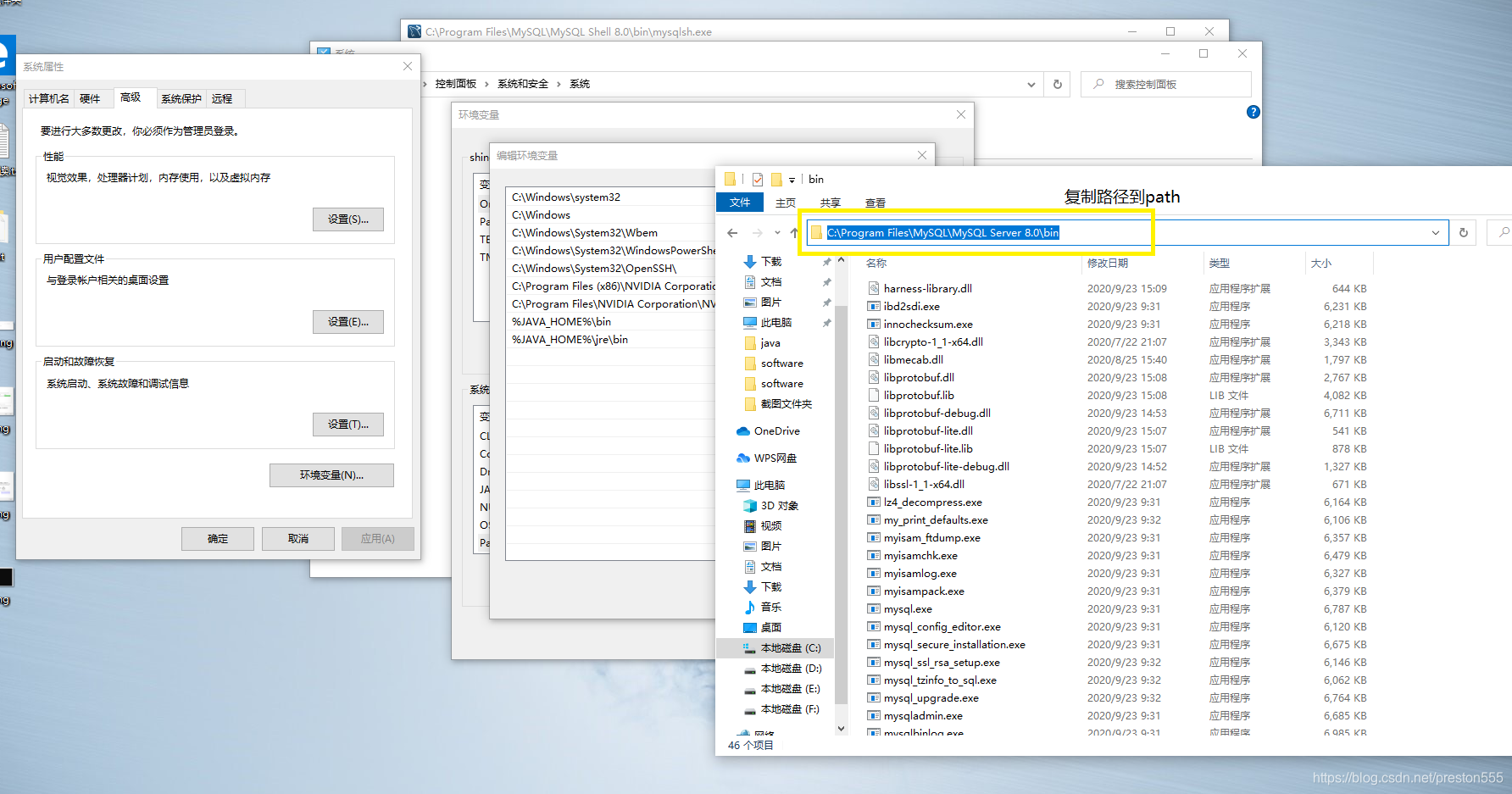Image resolution: width=1512 pixels, height=794 pixels.
Task: Click the Properties checkmark icon in quick access toolbar
Action: click(x=757, y=180)
